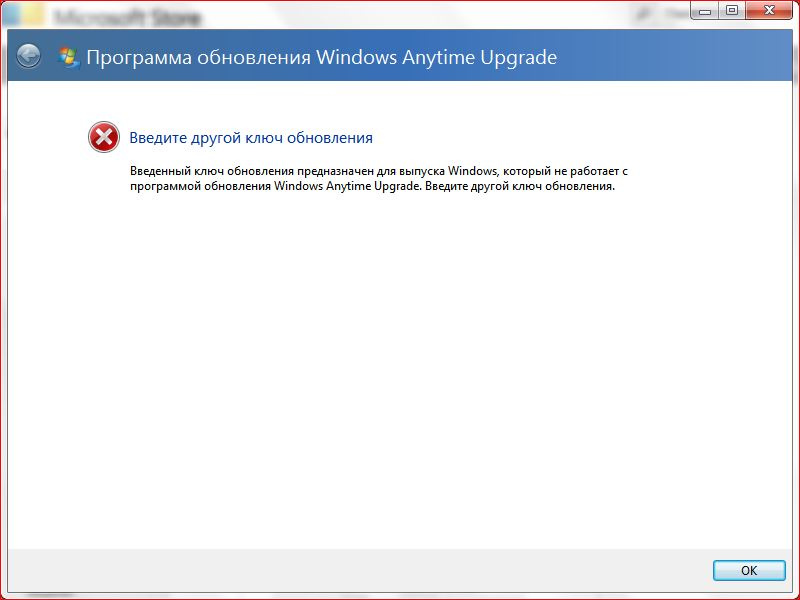Click the message starting 'Введенный ключ обновления предназначен'

click(379, 178)
